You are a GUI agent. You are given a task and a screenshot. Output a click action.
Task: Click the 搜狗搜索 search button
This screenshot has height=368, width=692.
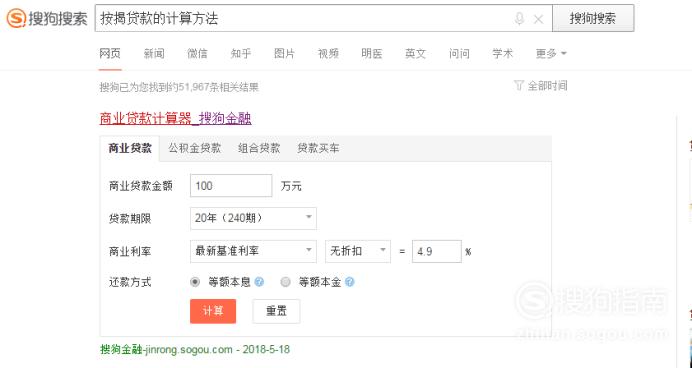pyautogui.click(x=593, y=19)
